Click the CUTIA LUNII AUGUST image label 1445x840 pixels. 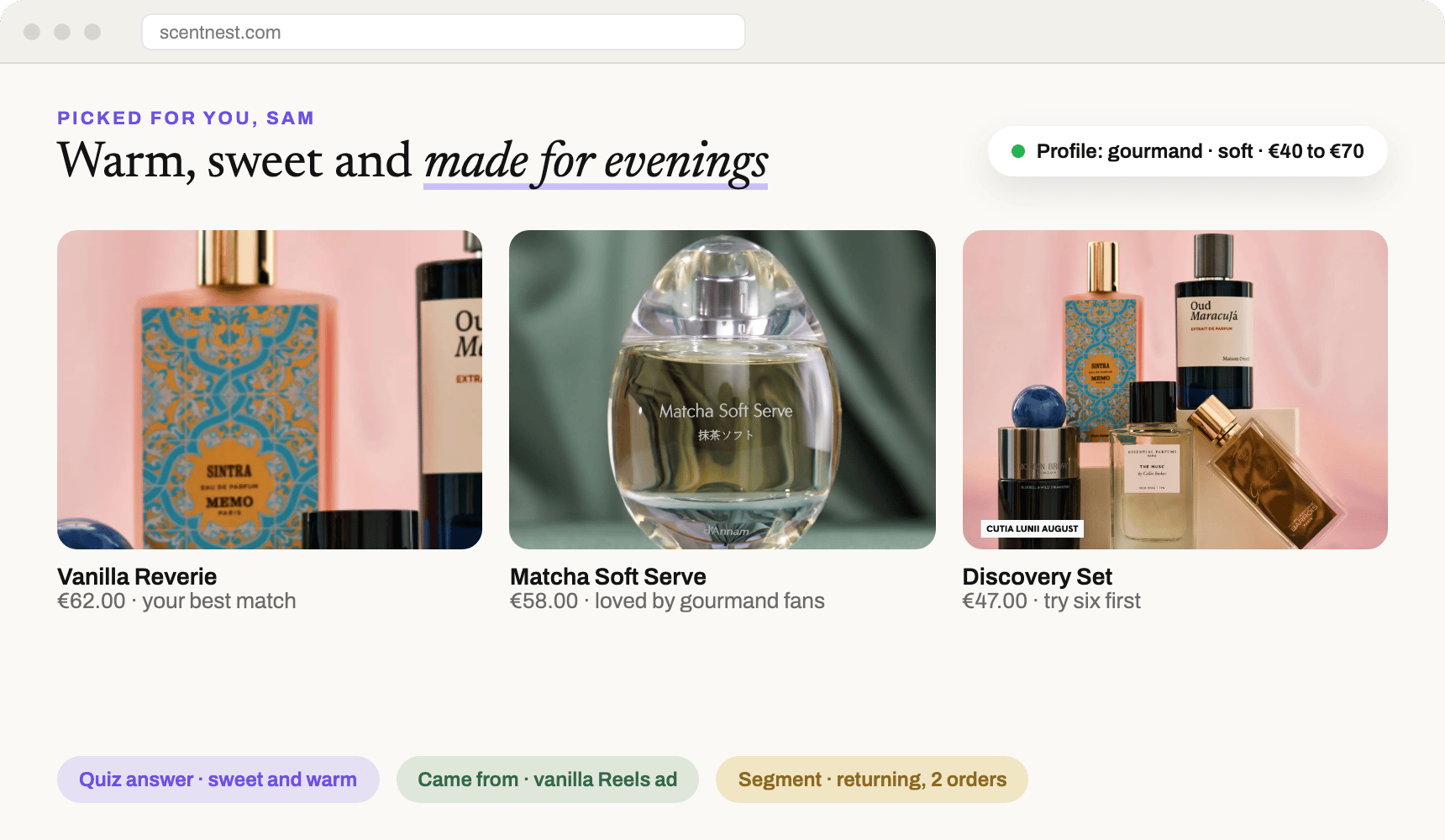(1033, 528)
